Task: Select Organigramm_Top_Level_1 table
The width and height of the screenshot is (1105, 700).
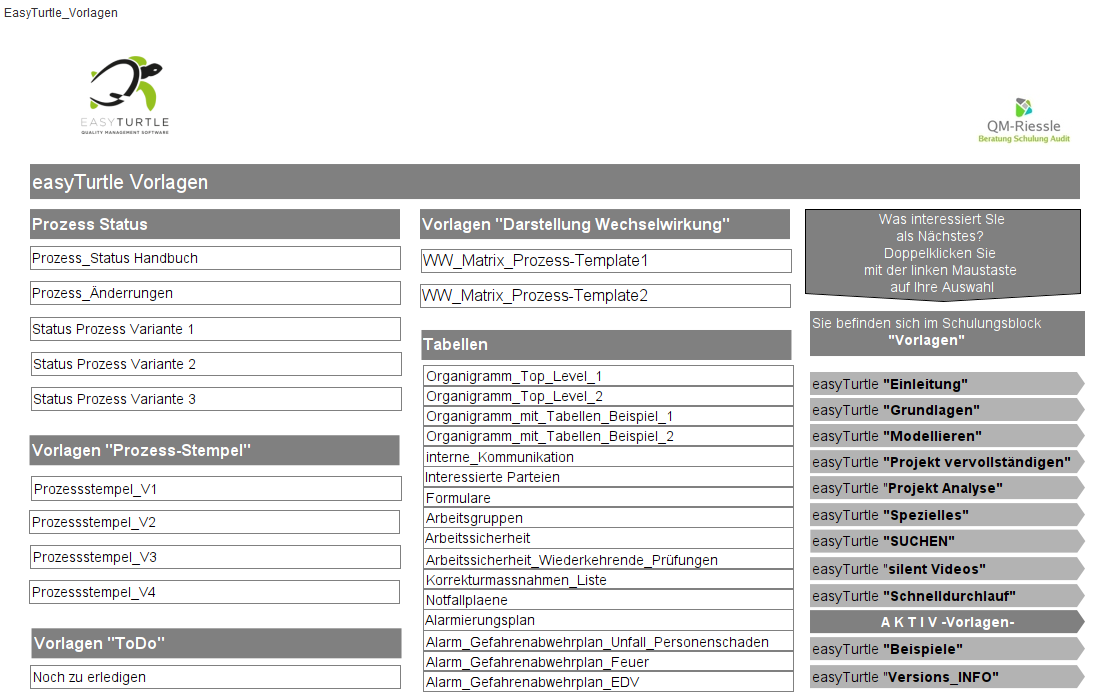Action: click(608, 376)
